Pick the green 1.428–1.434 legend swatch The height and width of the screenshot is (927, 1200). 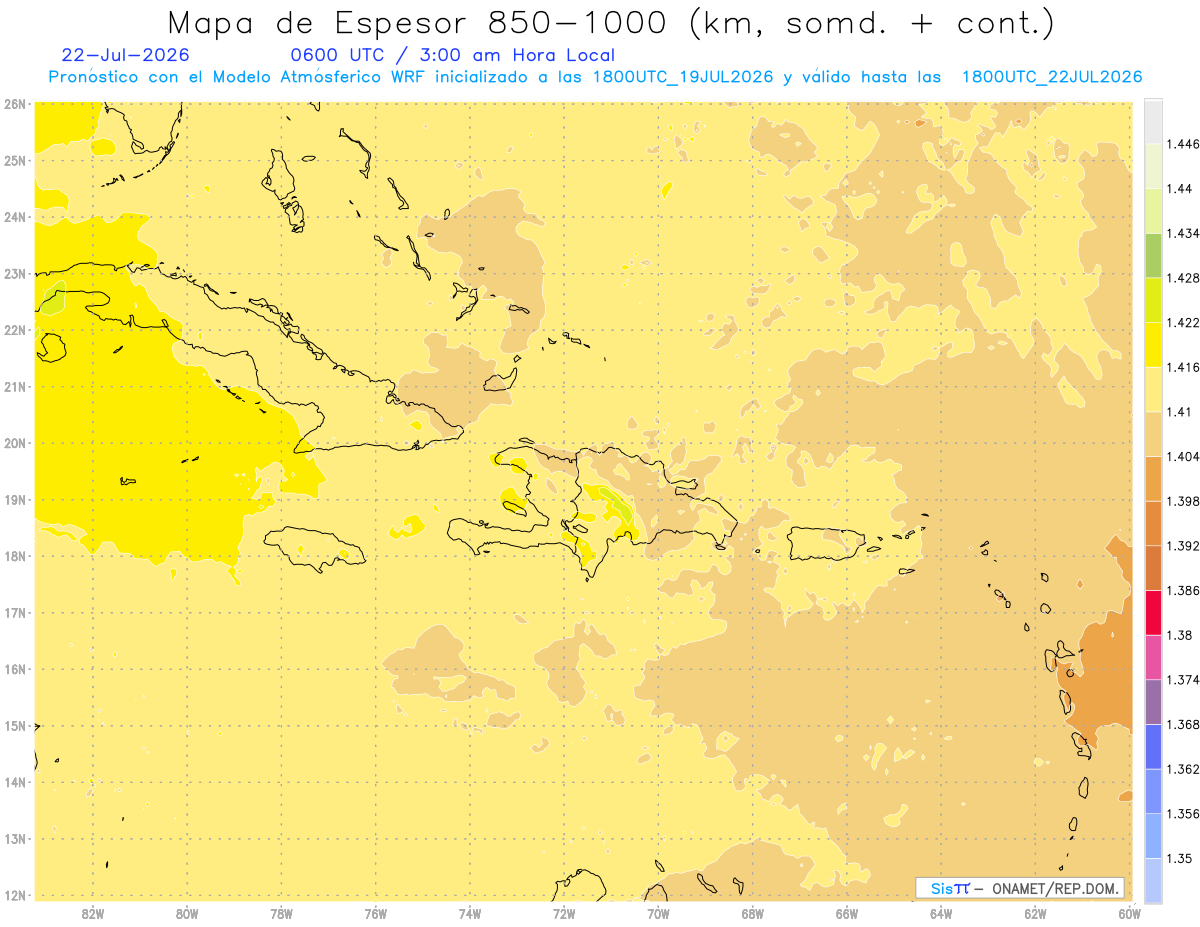[1153, 255]
